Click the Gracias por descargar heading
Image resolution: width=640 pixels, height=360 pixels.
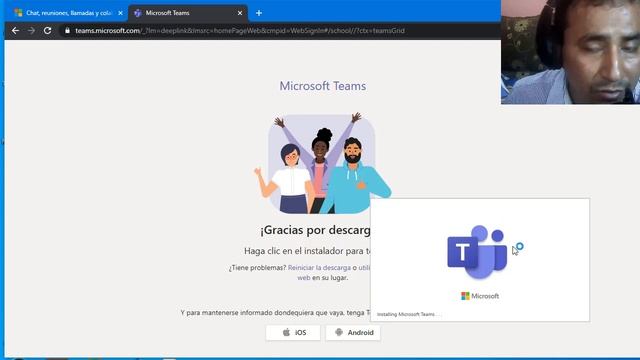315,230
